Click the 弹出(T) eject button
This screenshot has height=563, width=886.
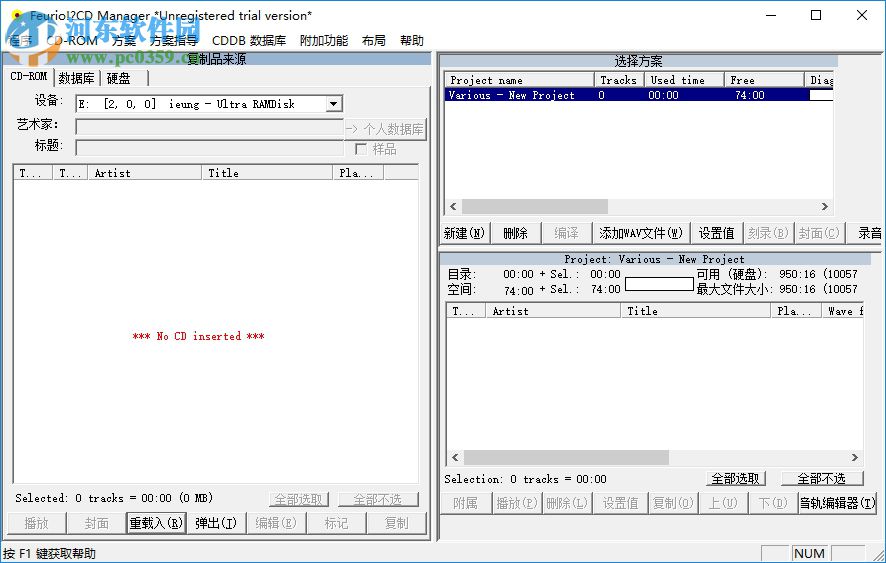(x=216, y=523)
